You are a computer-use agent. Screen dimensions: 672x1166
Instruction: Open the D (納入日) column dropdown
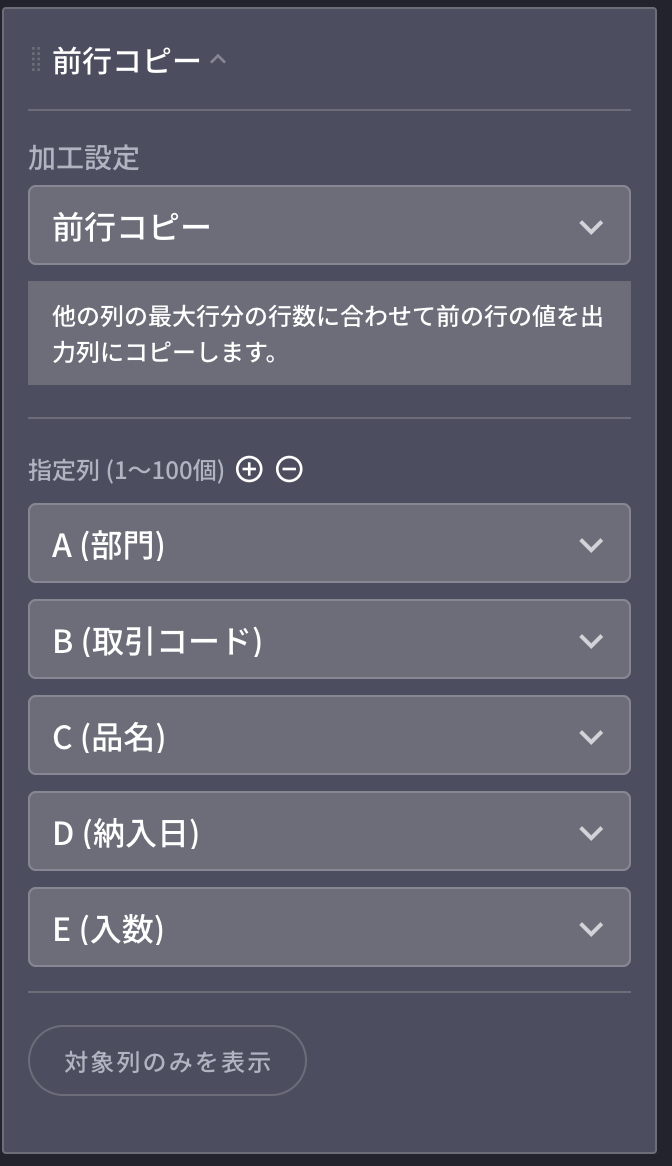329,831
